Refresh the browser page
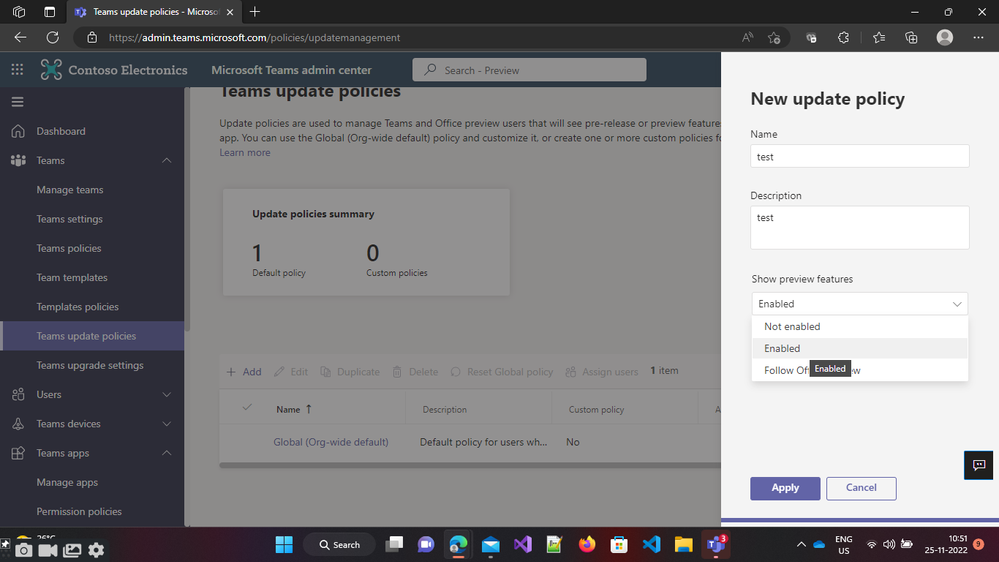Image resolution: width=999 pixels, height=562 pixels. 52,38
